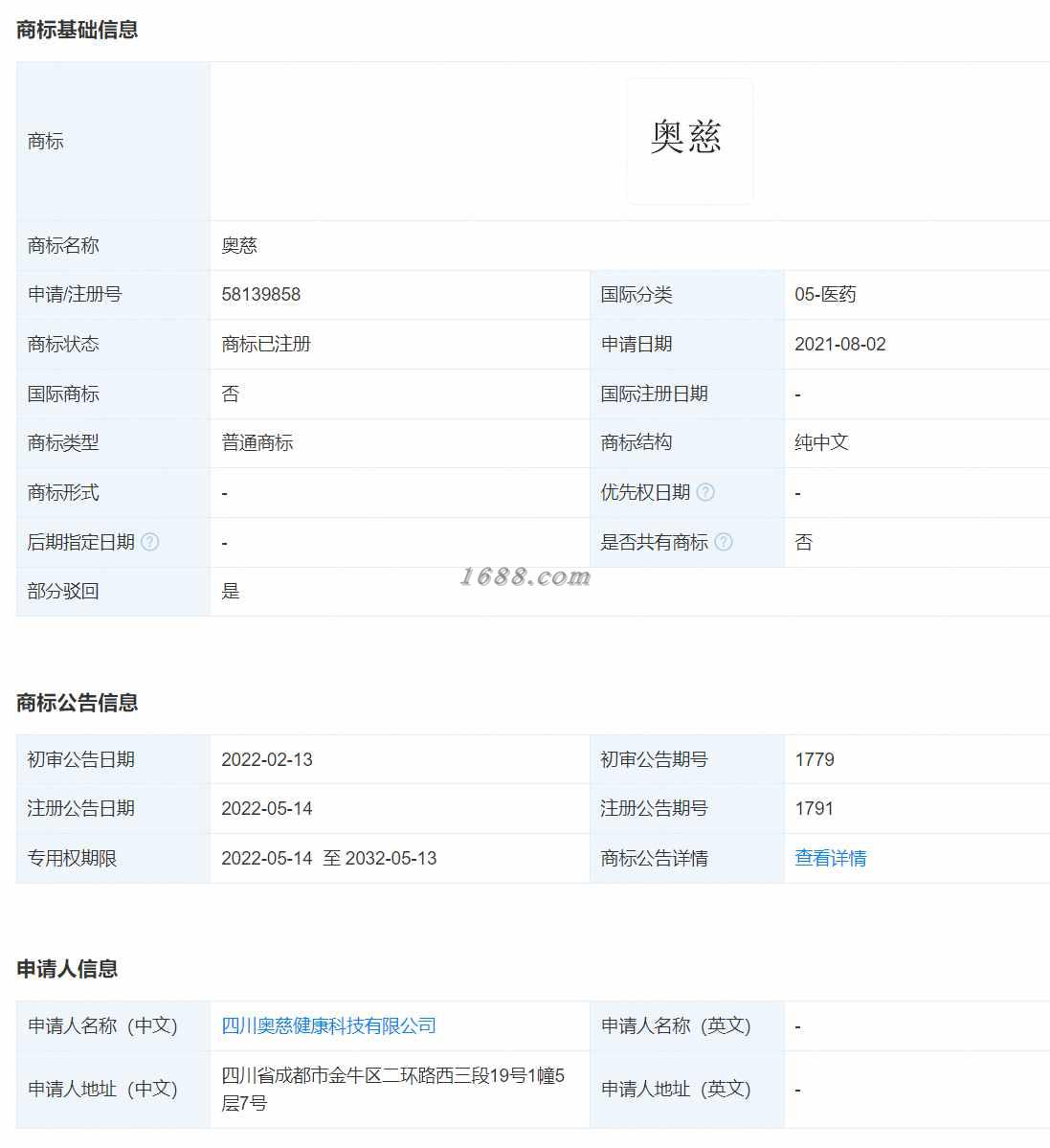Click the help icon next to 是否共有商标
Viewport: 1050px width, 1148px height.
click(724, 542)
